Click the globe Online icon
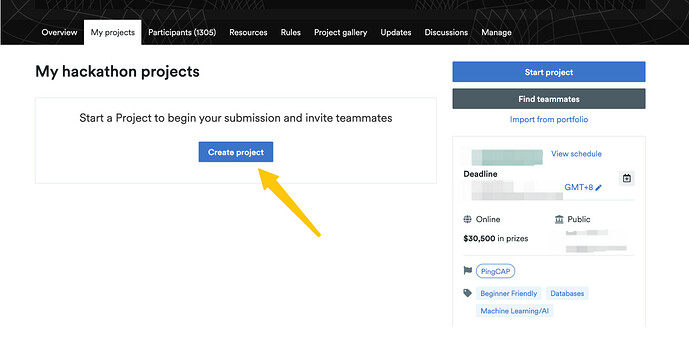The height and width of the screenshot is (363, 689). coord(468,219)
